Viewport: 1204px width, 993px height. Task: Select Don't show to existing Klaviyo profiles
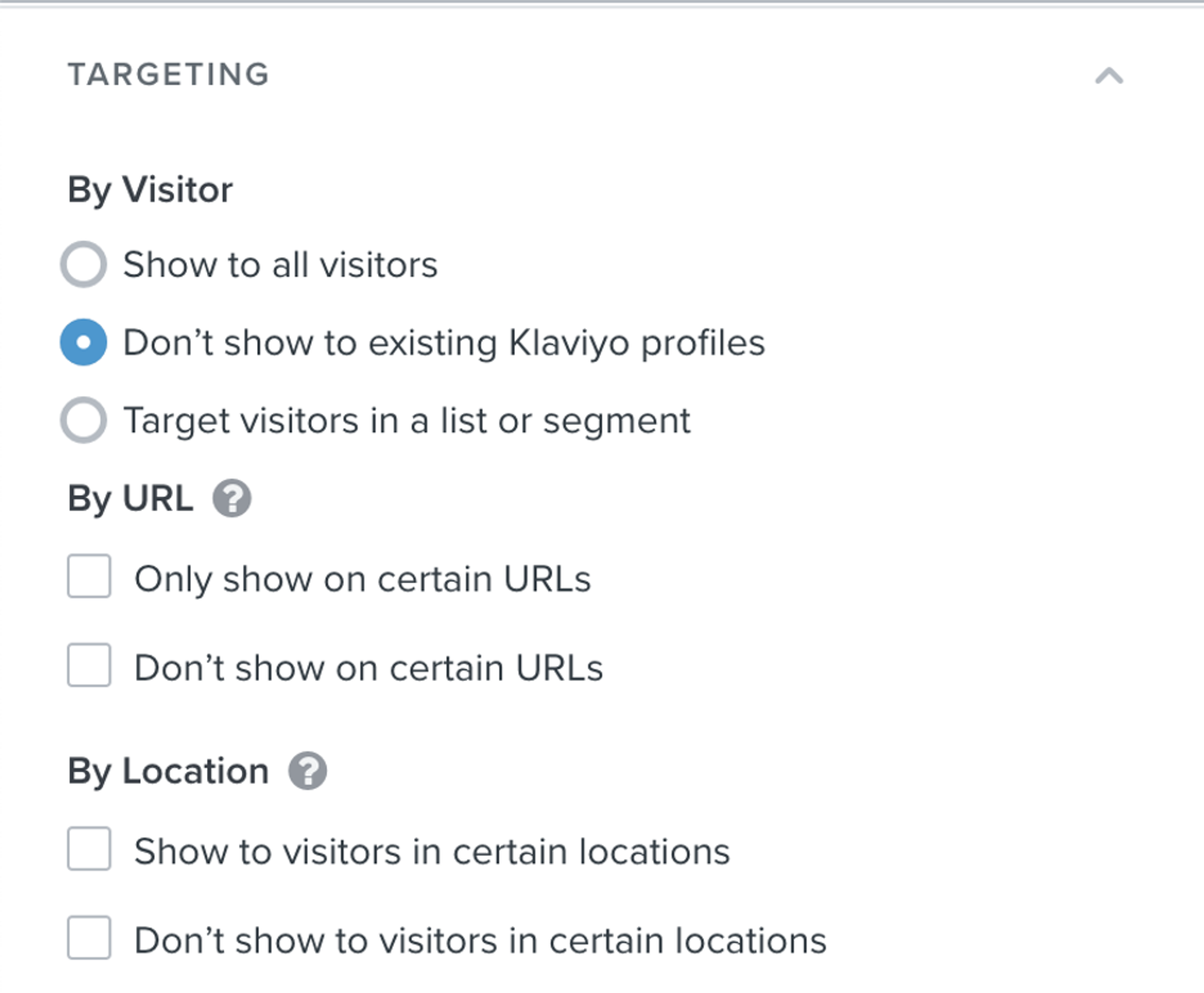coord(85,342)
